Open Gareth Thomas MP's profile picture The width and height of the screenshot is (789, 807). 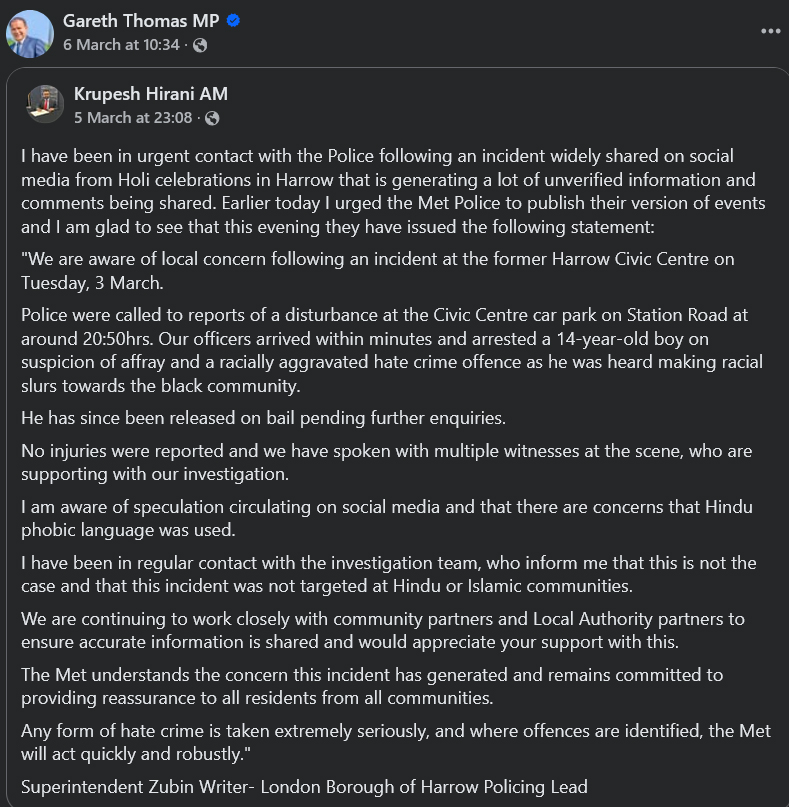[30, 33]
